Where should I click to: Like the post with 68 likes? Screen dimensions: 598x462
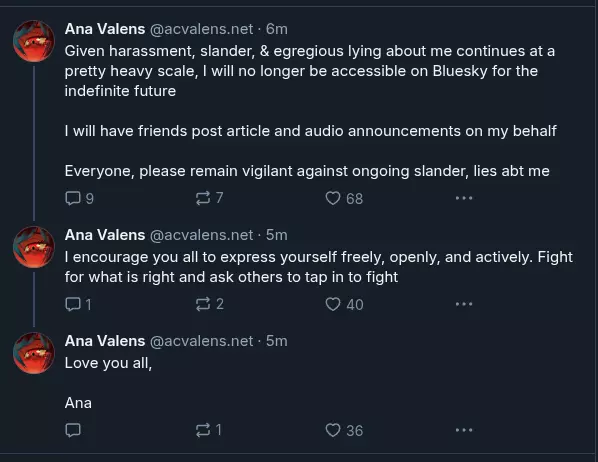tap(344, 198)
